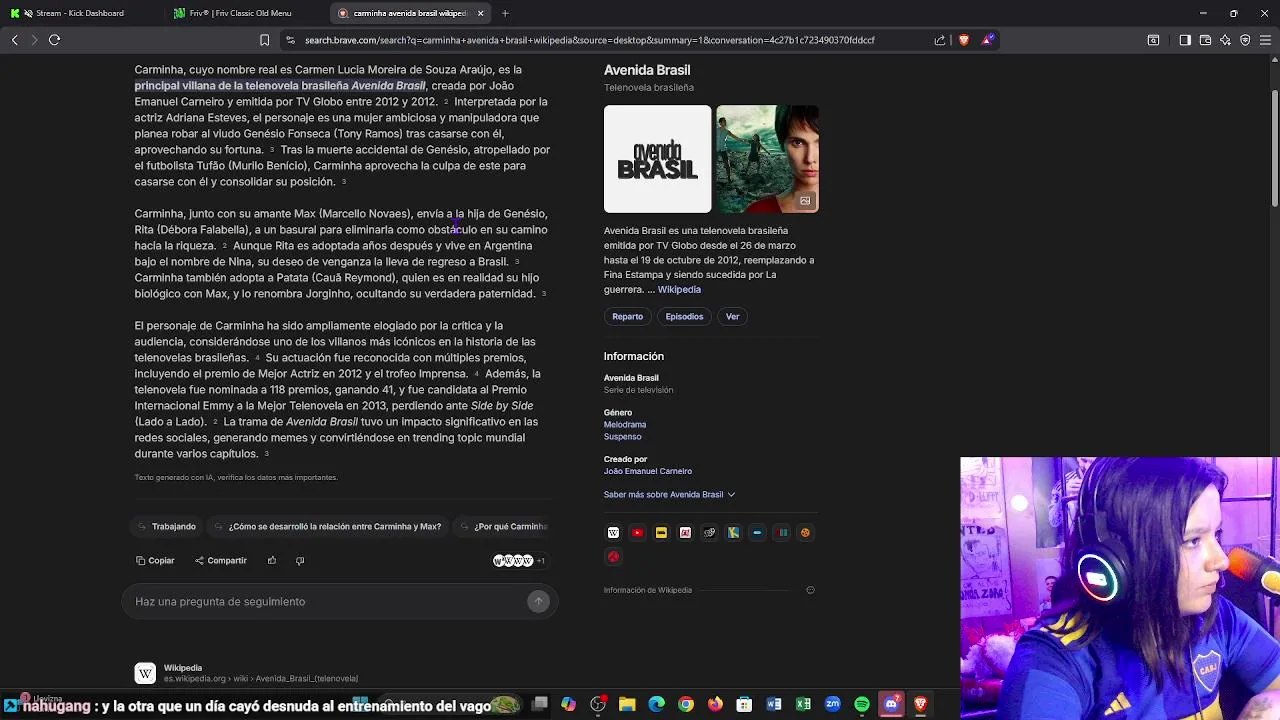
Task: Open the yellow IMDb-style profile icon
Action: coord(661,533)
